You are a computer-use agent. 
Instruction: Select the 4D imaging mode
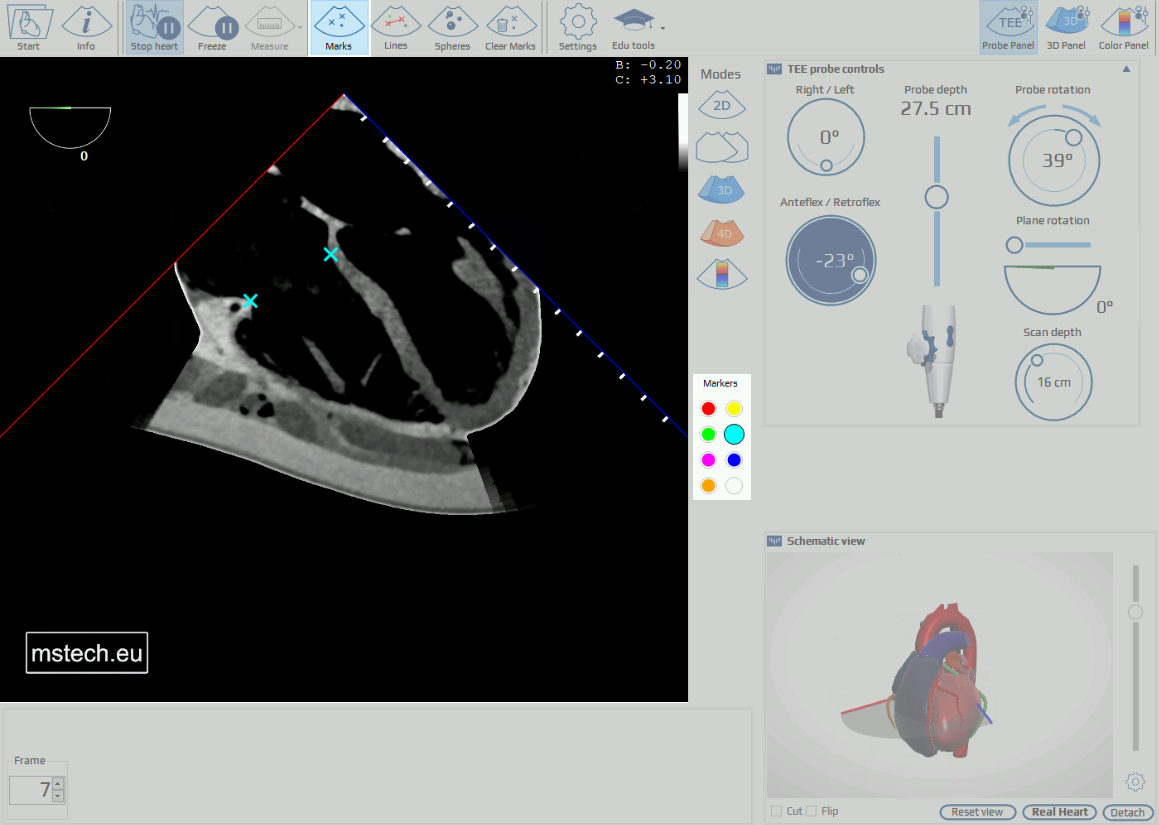point(722,233)
